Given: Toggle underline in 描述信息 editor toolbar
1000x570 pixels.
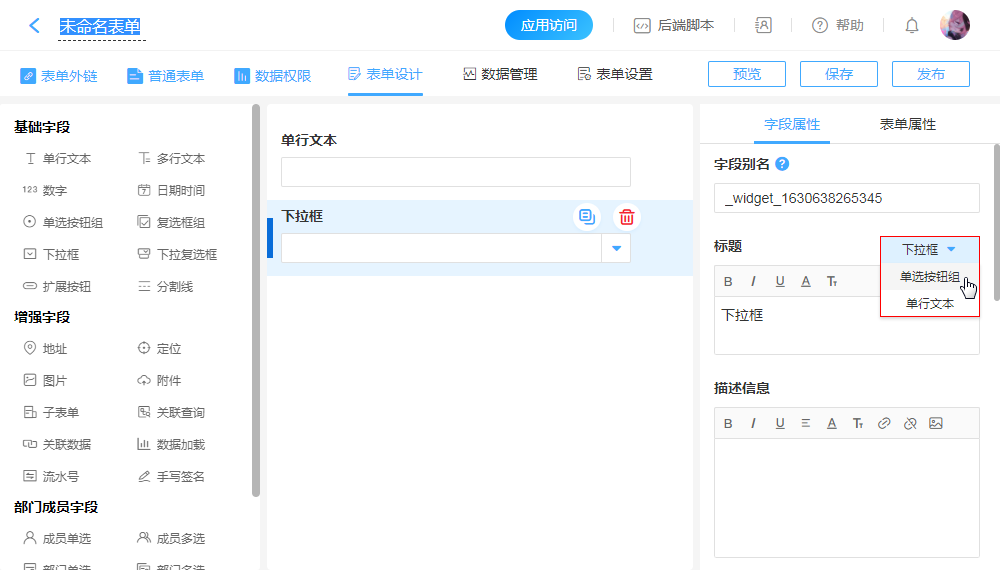Looking at the screenshot, I should coord(780,423).
